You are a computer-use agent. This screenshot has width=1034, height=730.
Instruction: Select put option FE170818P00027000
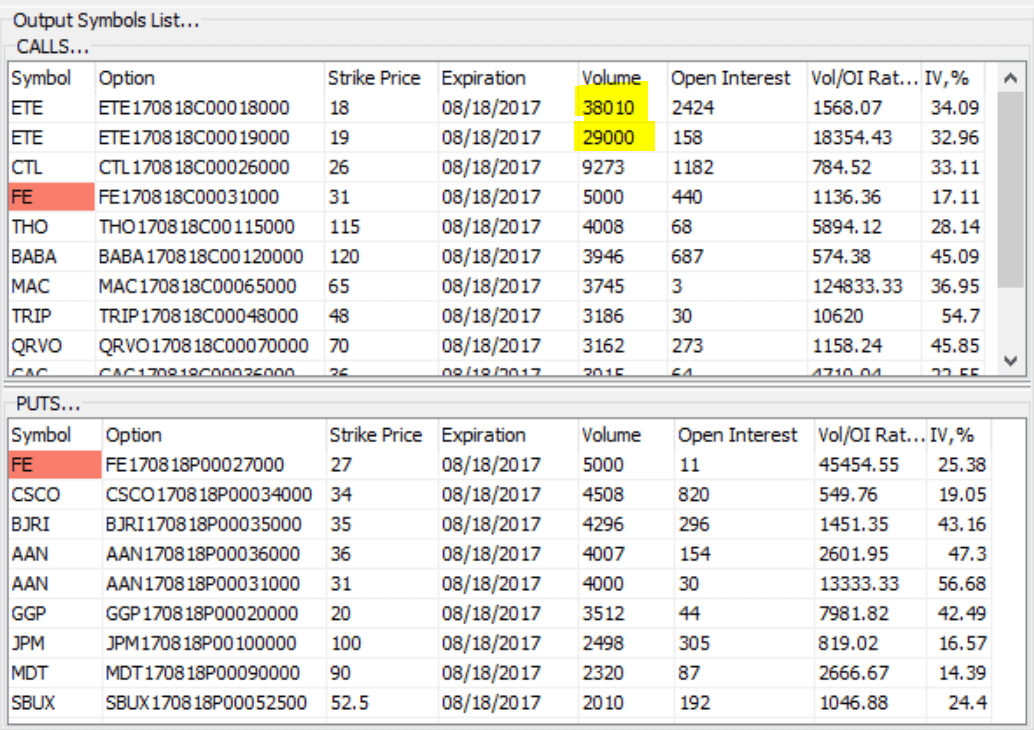[195, 465]
